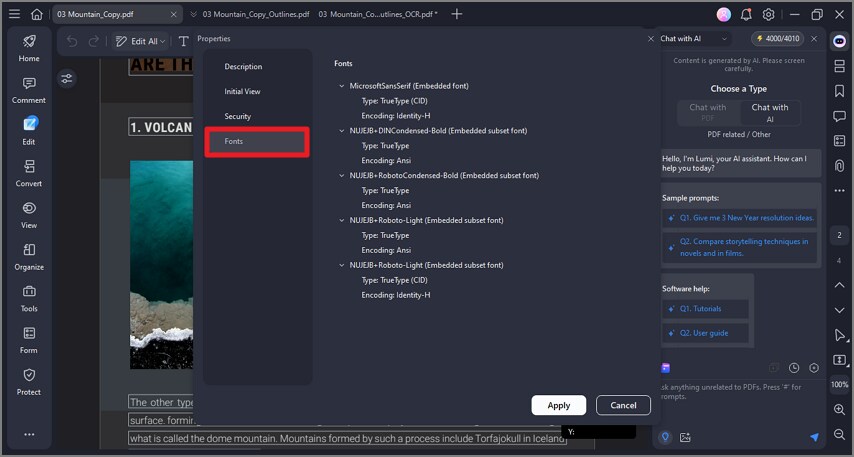This screenshot has height=457, width=854.
Task: Collapse the NUJEJB+RobotoCondensed-Bold font entry
Action: click(x=341, y=175)
